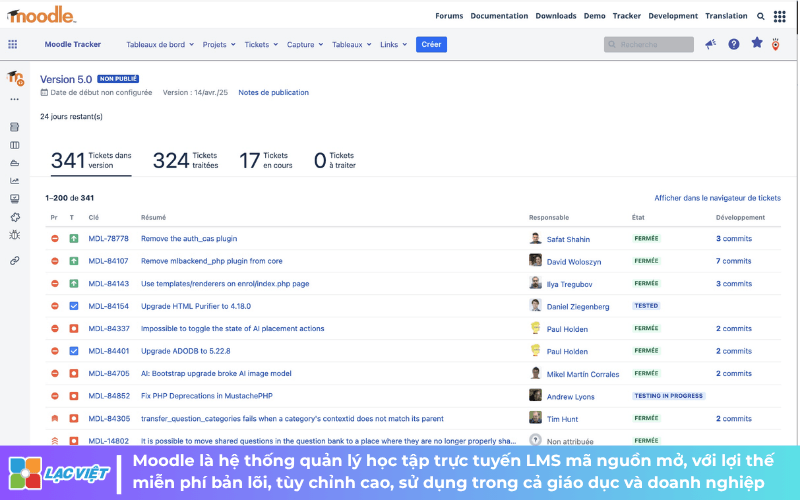The image size is (800, 500).
Task: Open assignee Daniel Ziegenberg link
Action: click(x=578, y=307)
